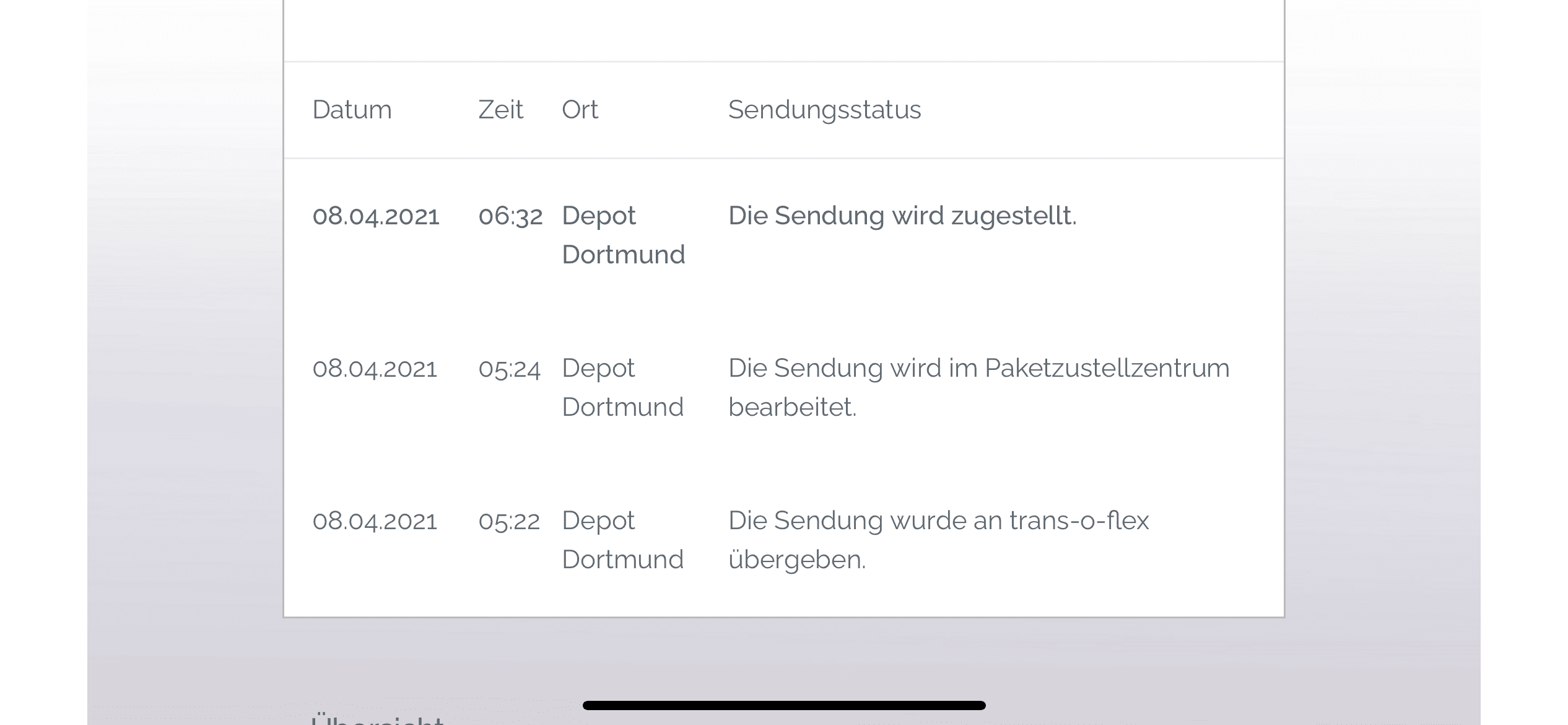Select the 05:22 time entry
The image size is (1568, 725).
509,521
